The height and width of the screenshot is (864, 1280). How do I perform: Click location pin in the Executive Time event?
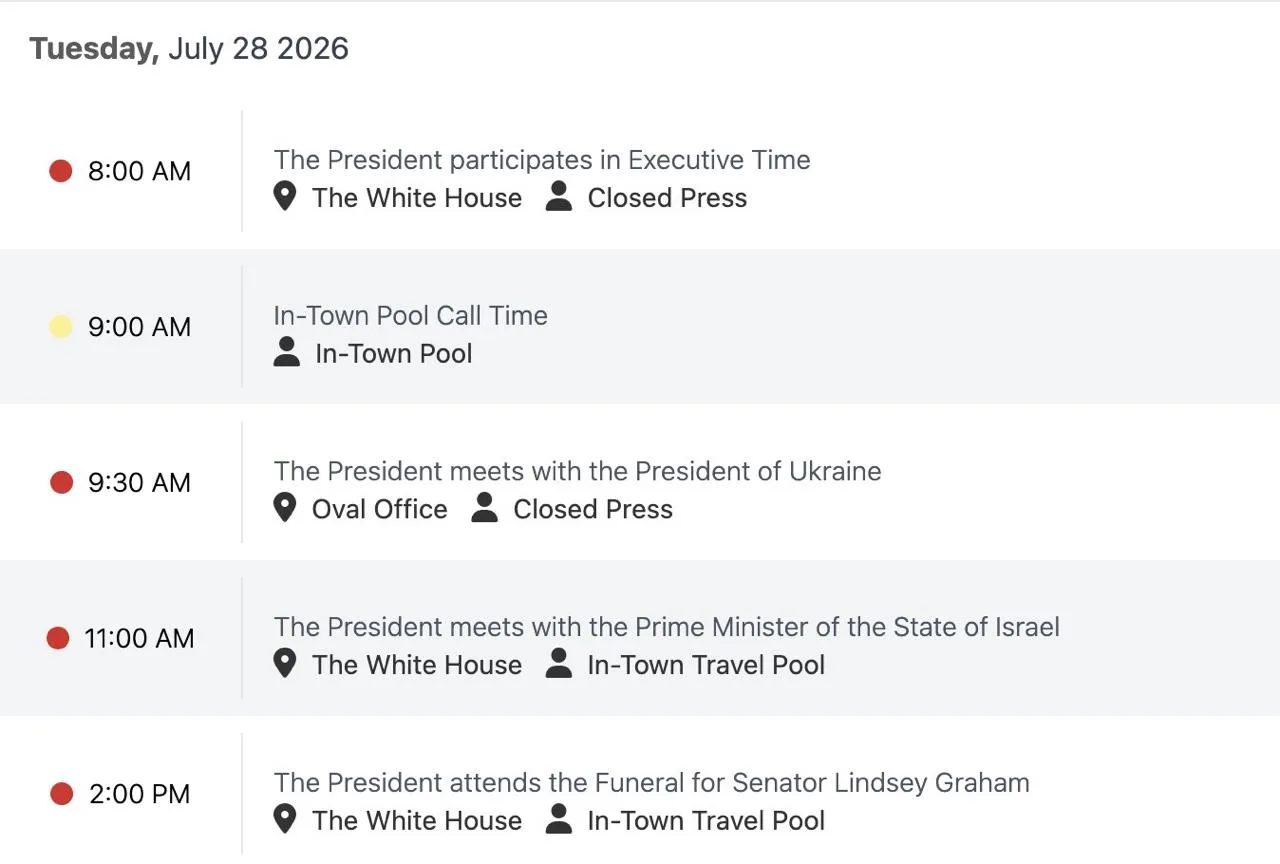(x=285, y=197)
